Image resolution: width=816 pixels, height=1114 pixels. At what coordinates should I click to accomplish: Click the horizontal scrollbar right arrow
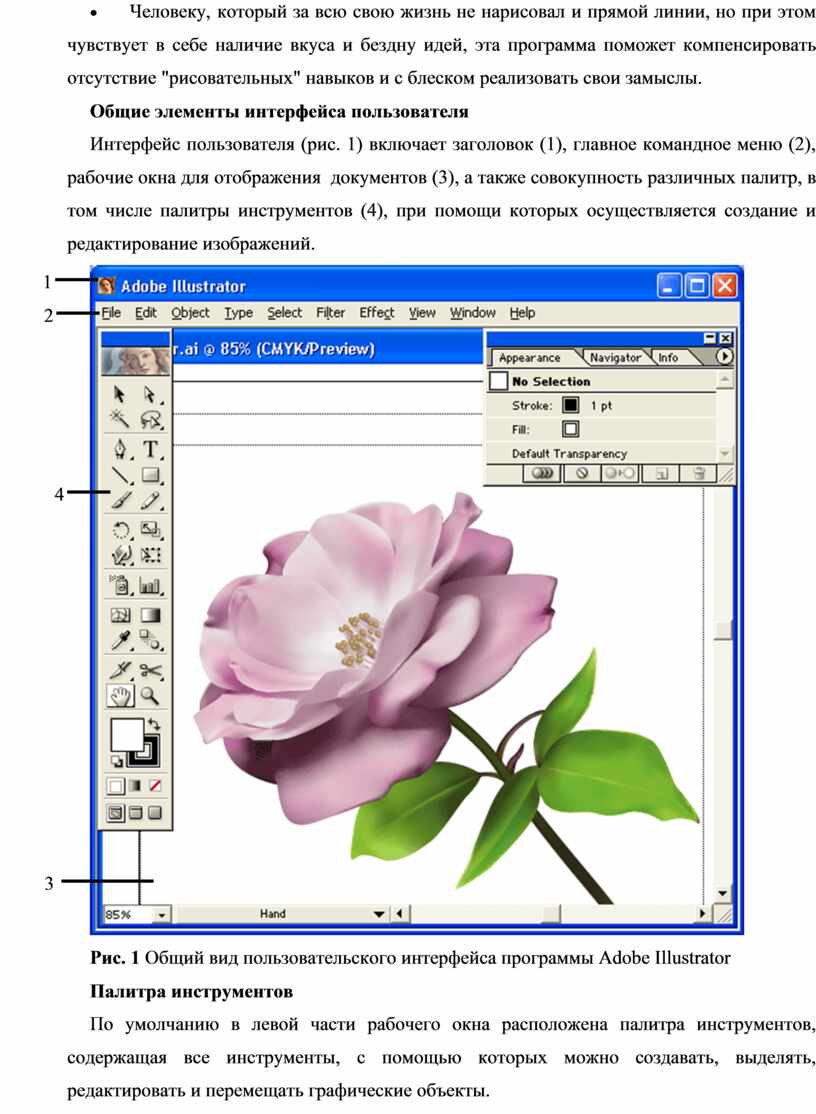click(703, 914)
